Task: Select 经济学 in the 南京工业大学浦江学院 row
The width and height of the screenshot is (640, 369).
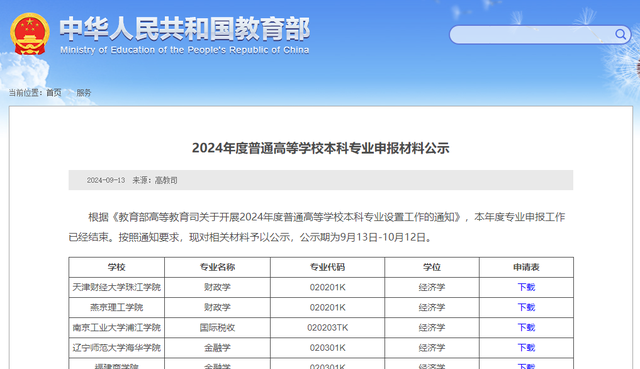Action: [x=432, y=328]
